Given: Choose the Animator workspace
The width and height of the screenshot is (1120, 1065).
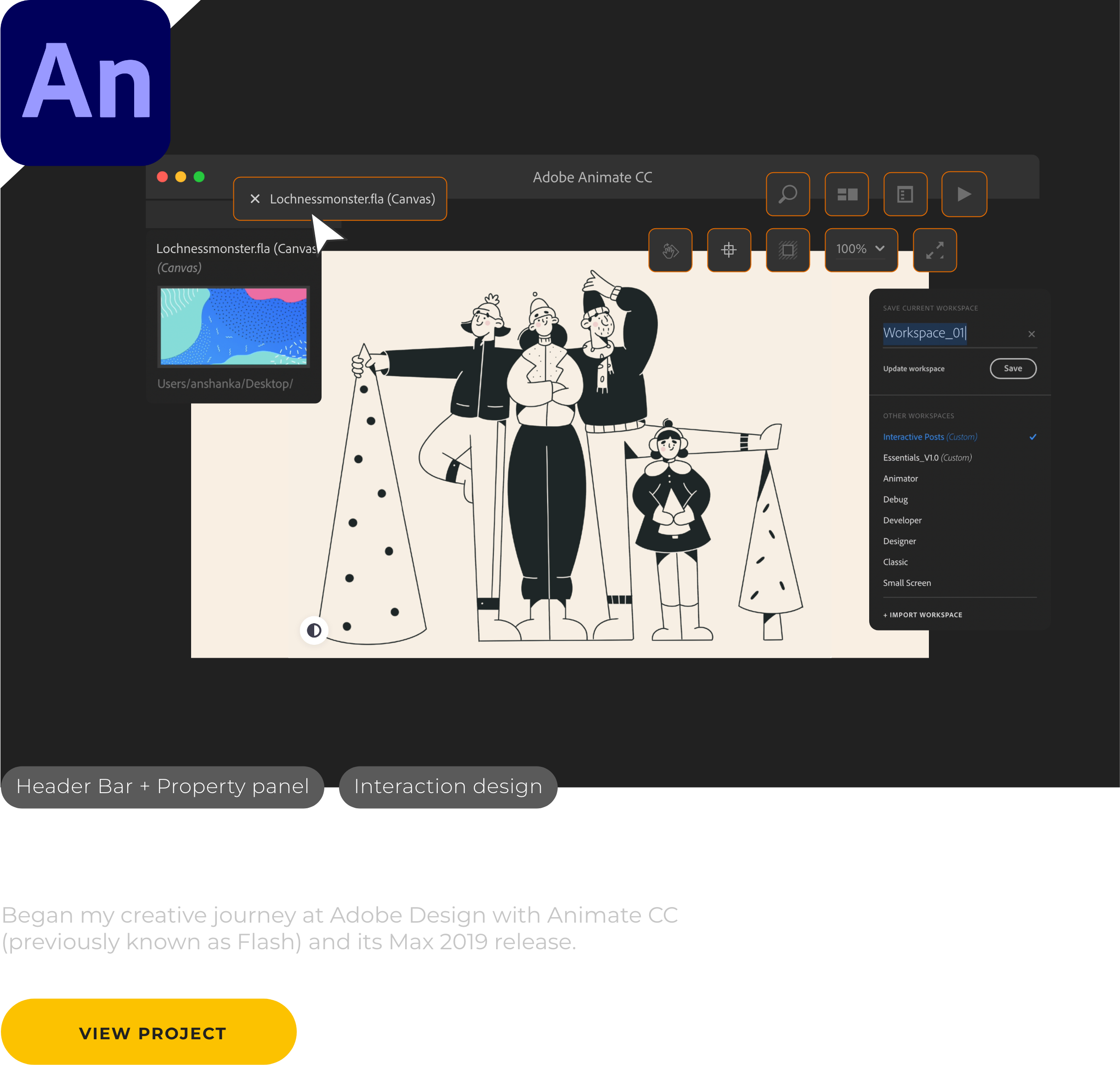Looking at the screenshot, I should point(900,479).
